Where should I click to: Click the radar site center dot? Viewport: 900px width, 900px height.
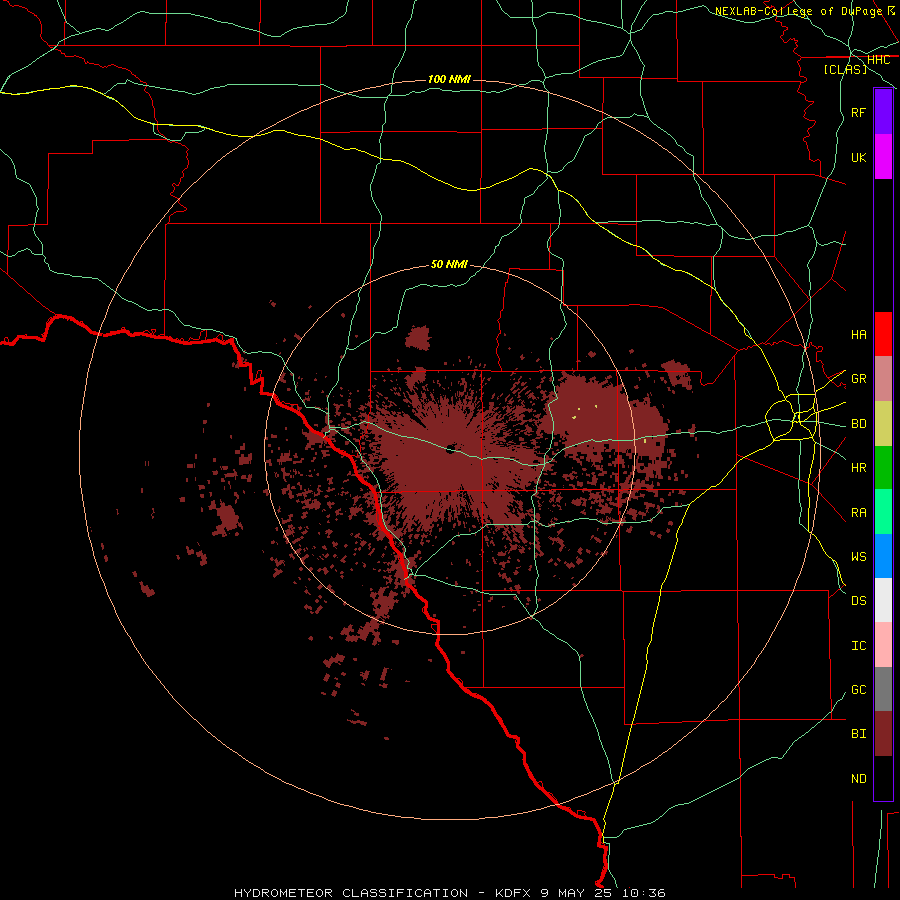pyautogui.click(x=451, y=449)
